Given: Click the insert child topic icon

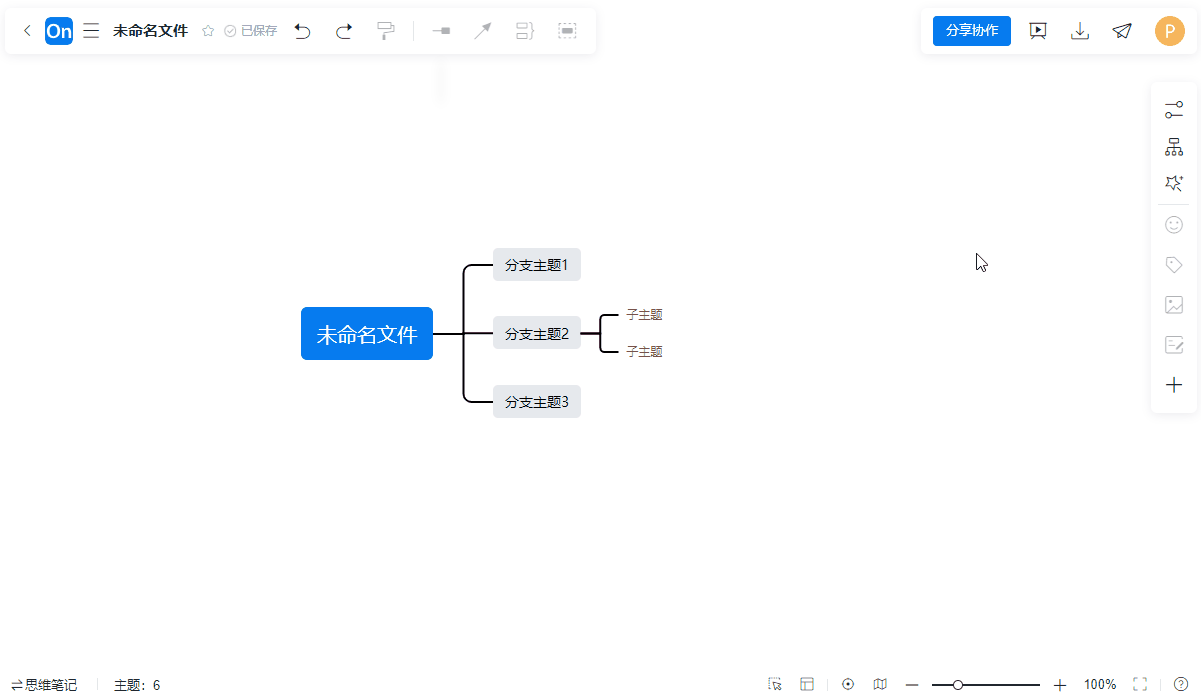Looking at the screenshot, I should [x=441, y=31].
